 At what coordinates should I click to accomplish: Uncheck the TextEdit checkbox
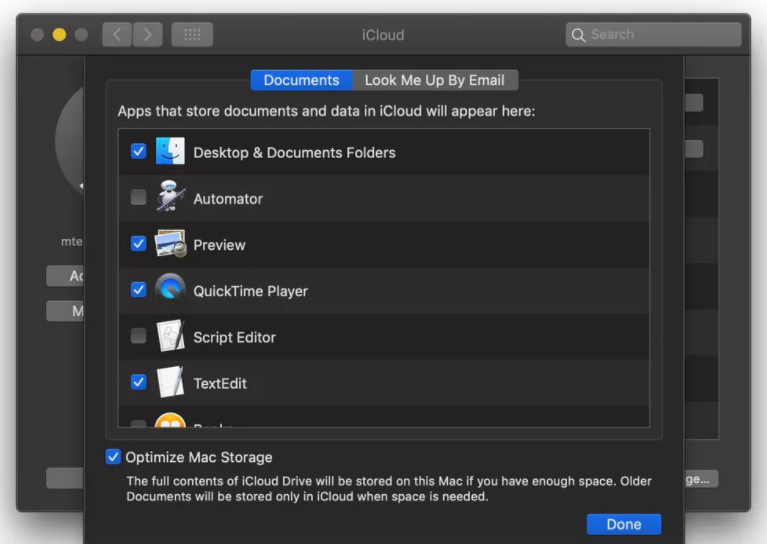click(x=138, y=382)
